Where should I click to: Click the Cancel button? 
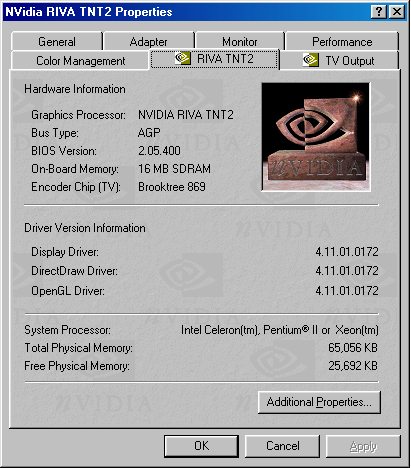point(282,446)
